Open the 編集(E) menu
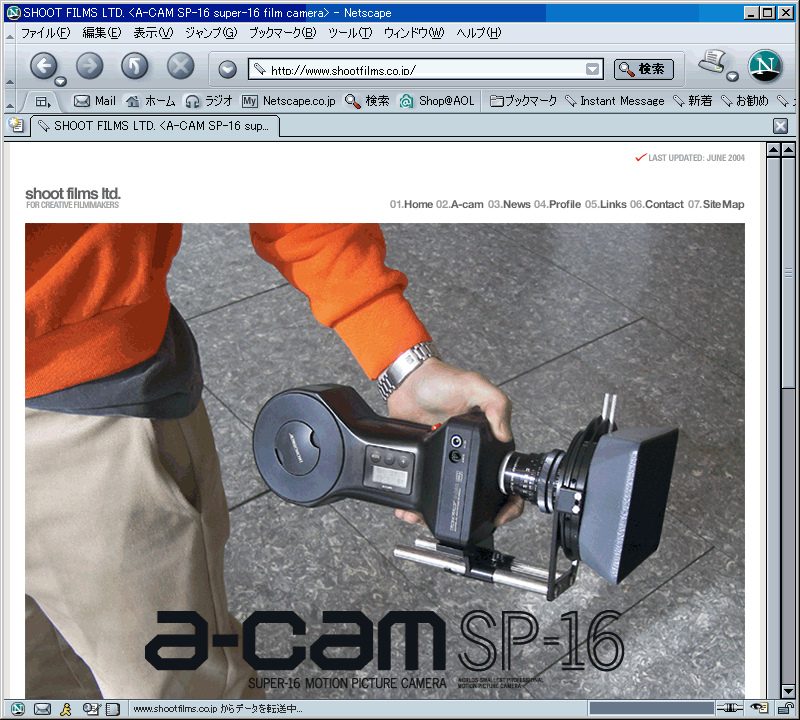The image size is (800, 720). click(102, 33)
